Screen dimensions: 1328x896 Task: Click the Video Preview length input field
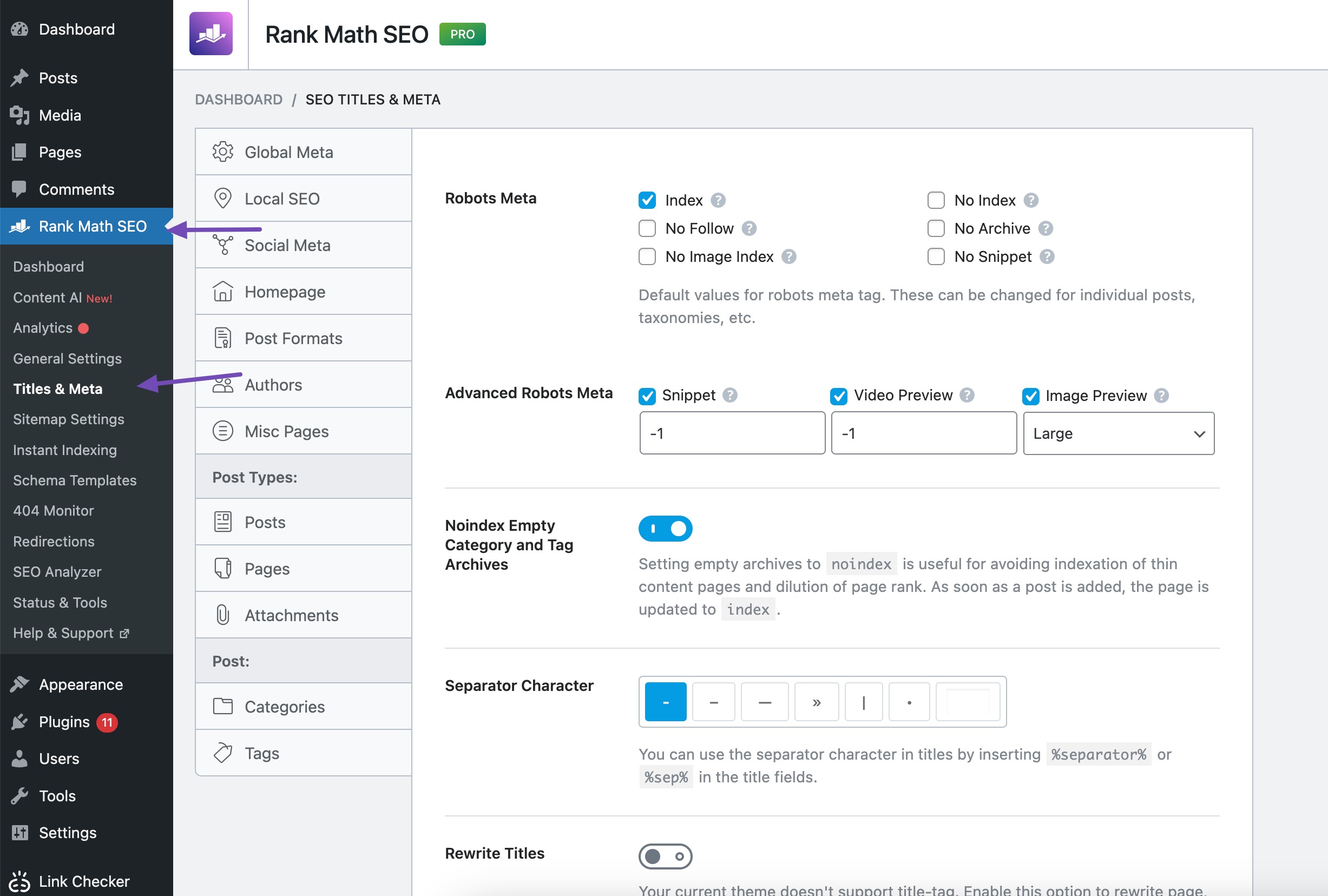coord(924,433)
